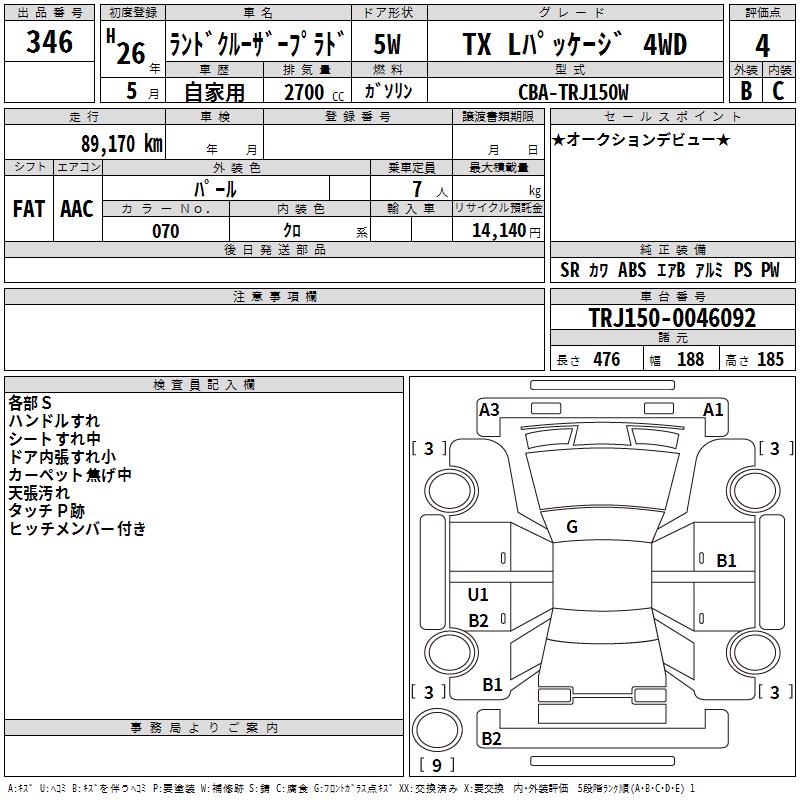Click door type 5W
The width and height of the screenshot is (800, 800).
pyautogui.click(x=387, y=44)
